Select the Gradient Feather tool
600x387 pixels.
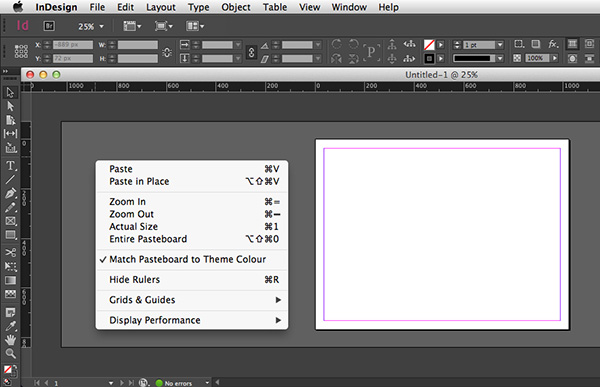tap(10, 294)
